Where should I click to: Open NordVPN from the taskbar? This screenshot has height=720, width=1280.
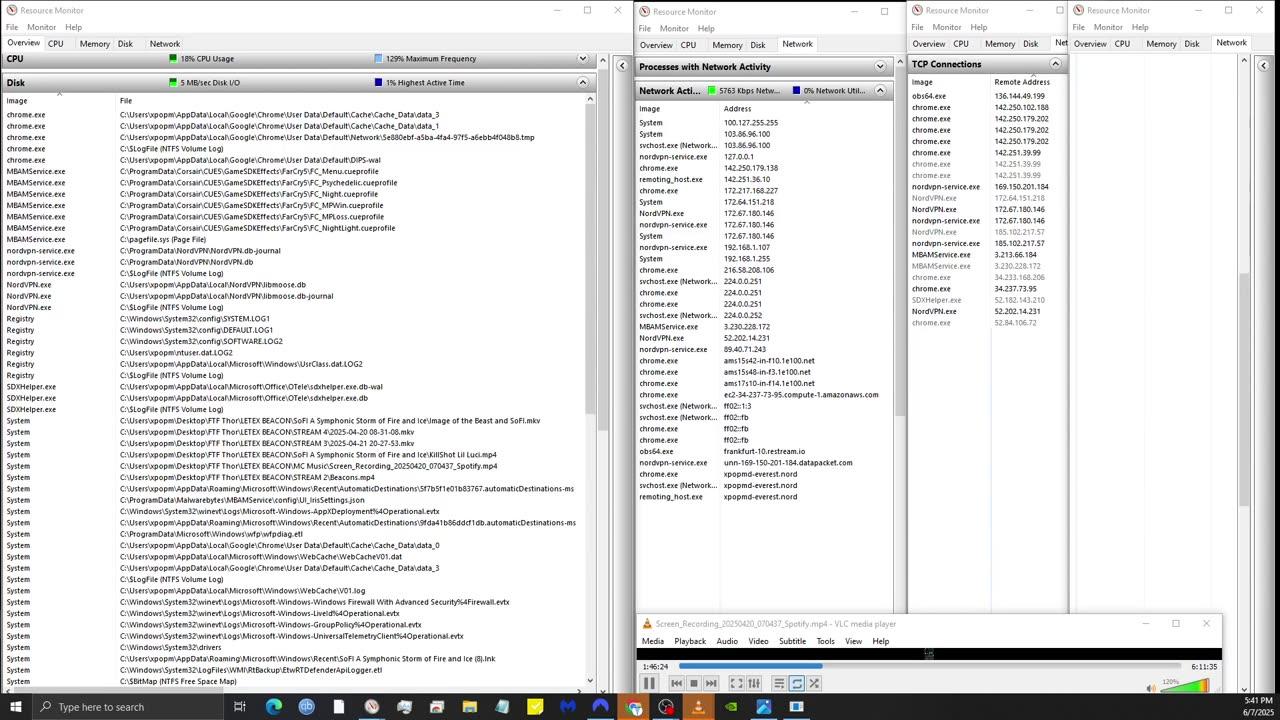(x=601, y=707)
